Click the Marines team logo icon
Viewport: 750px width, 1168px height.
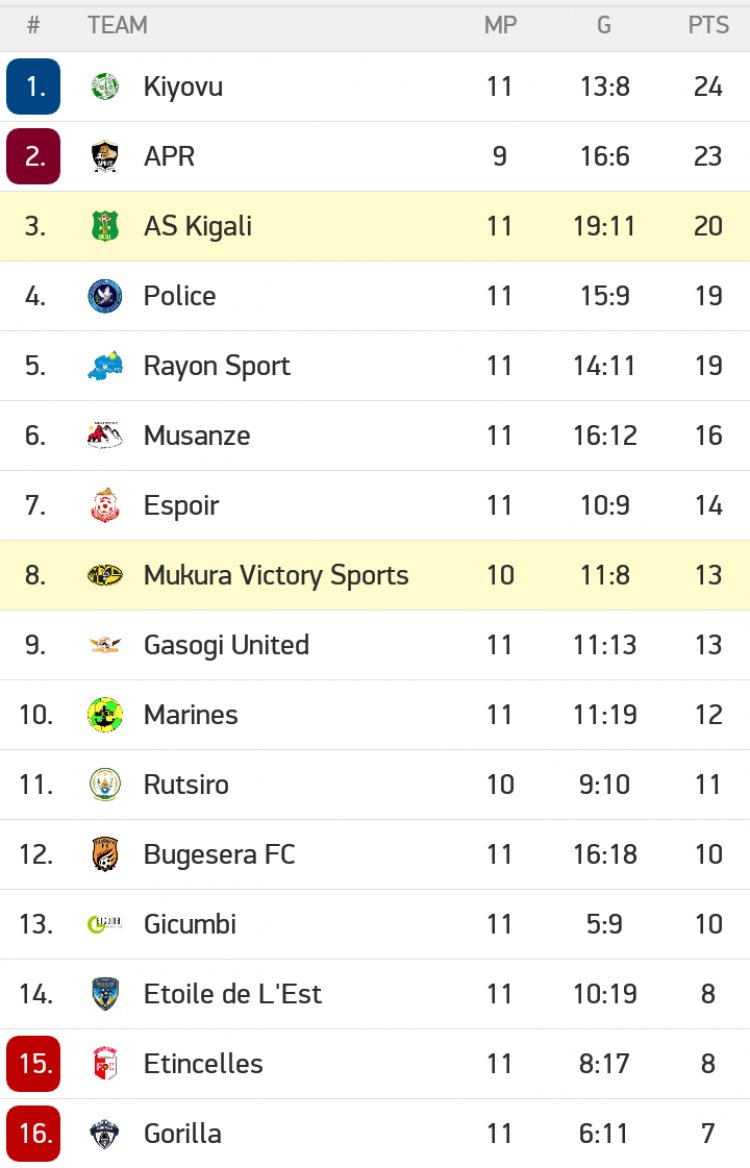pyautogui.click(x=105, y=715)
